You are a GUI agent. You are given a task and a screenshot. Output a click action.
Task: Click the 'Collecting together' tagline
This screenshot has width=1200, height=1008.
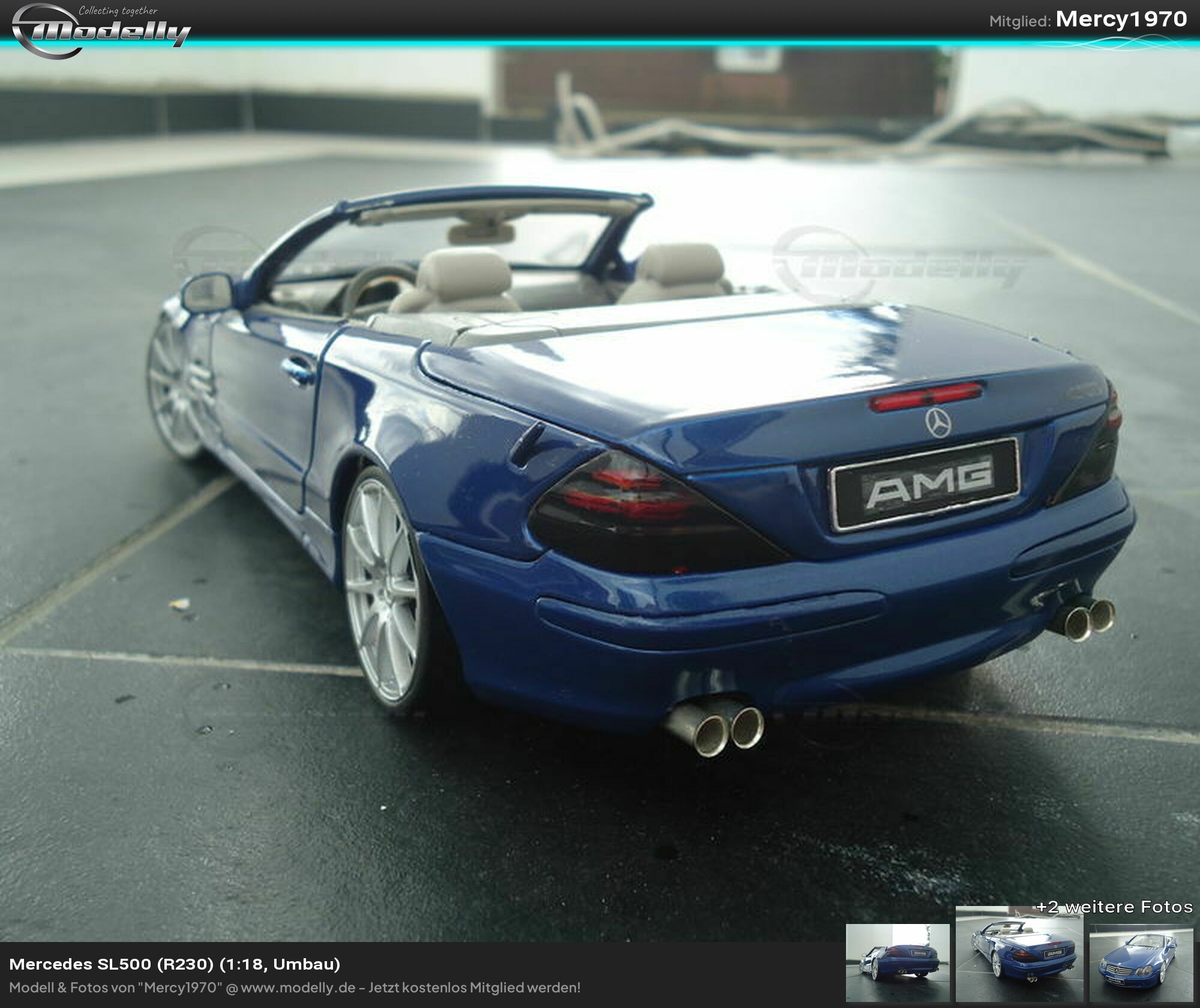point(118,10)
